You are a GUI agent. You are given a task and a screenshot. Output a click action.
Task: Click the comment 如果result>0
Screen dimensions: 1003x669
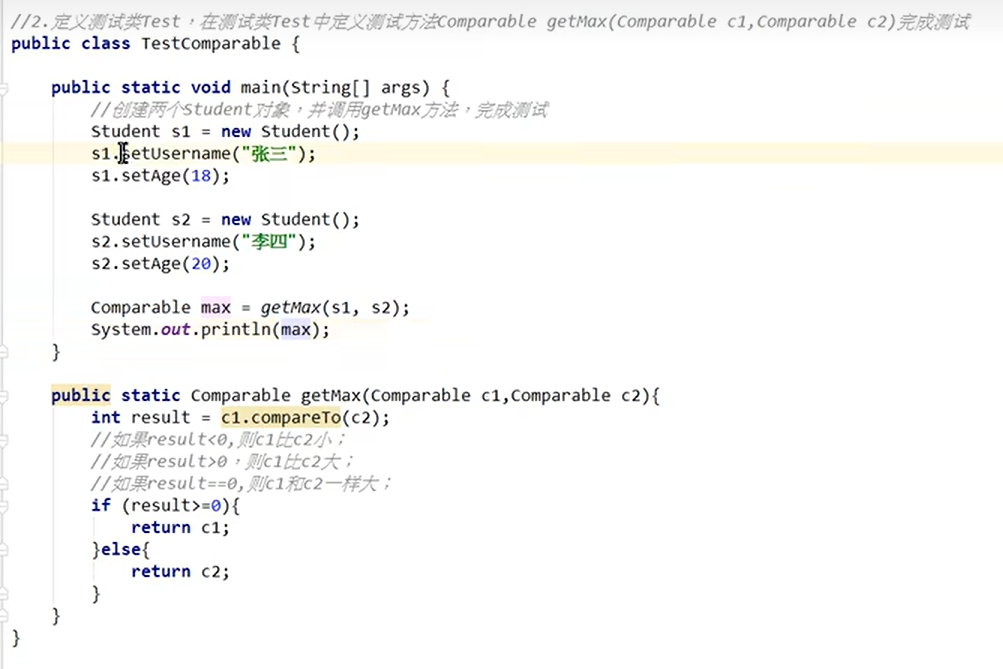[x=222, y=462]
